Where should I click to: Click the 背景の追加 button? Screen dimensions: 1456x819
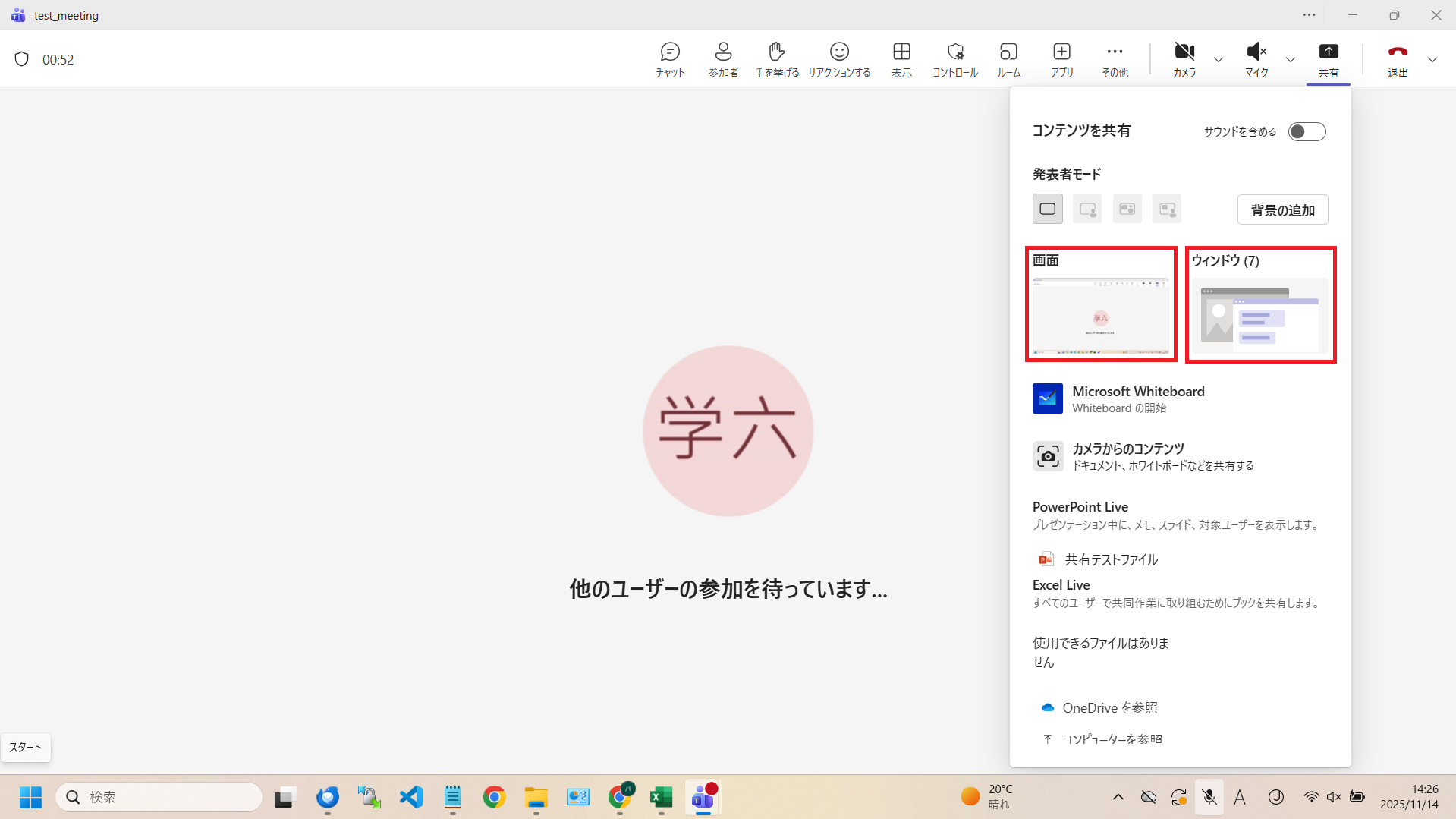click(x=1282, y=210)
